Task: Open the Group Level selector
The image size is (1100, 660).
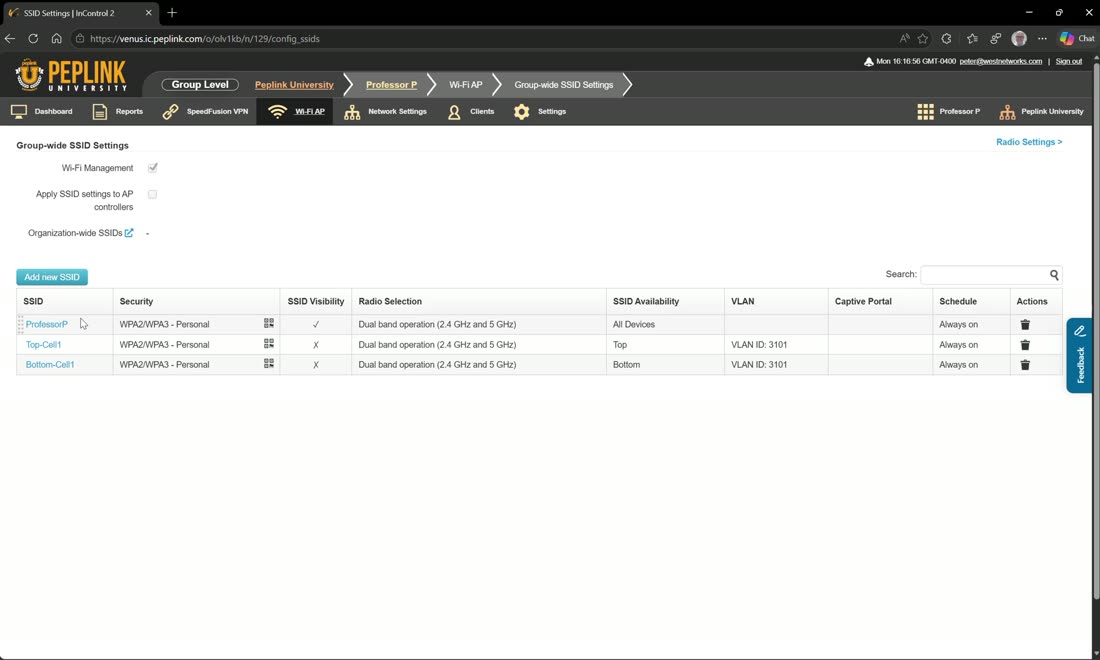Action: click(x=200, y=84)
